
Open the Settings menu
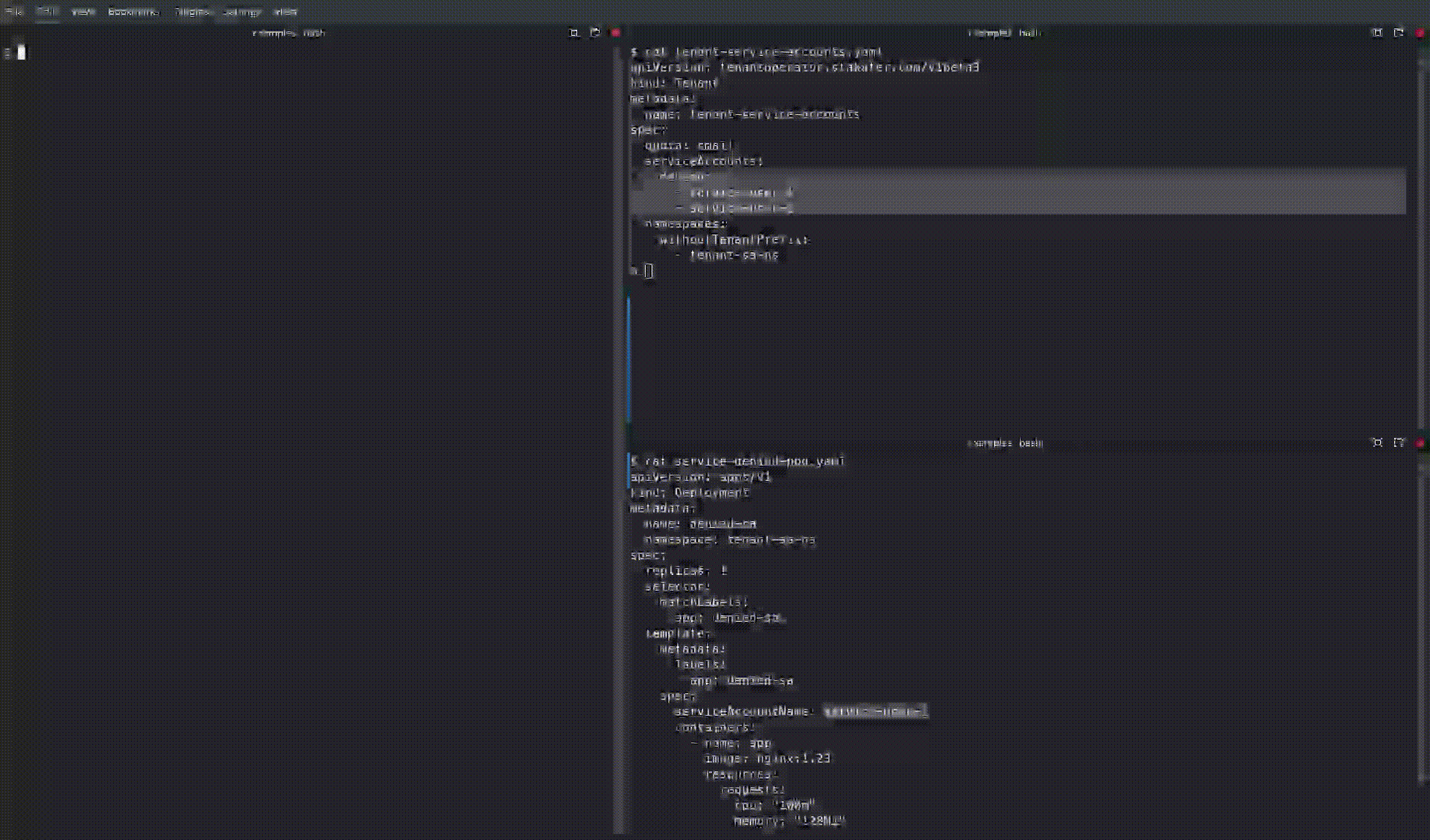pyautogui.click(x=241, y=12)
